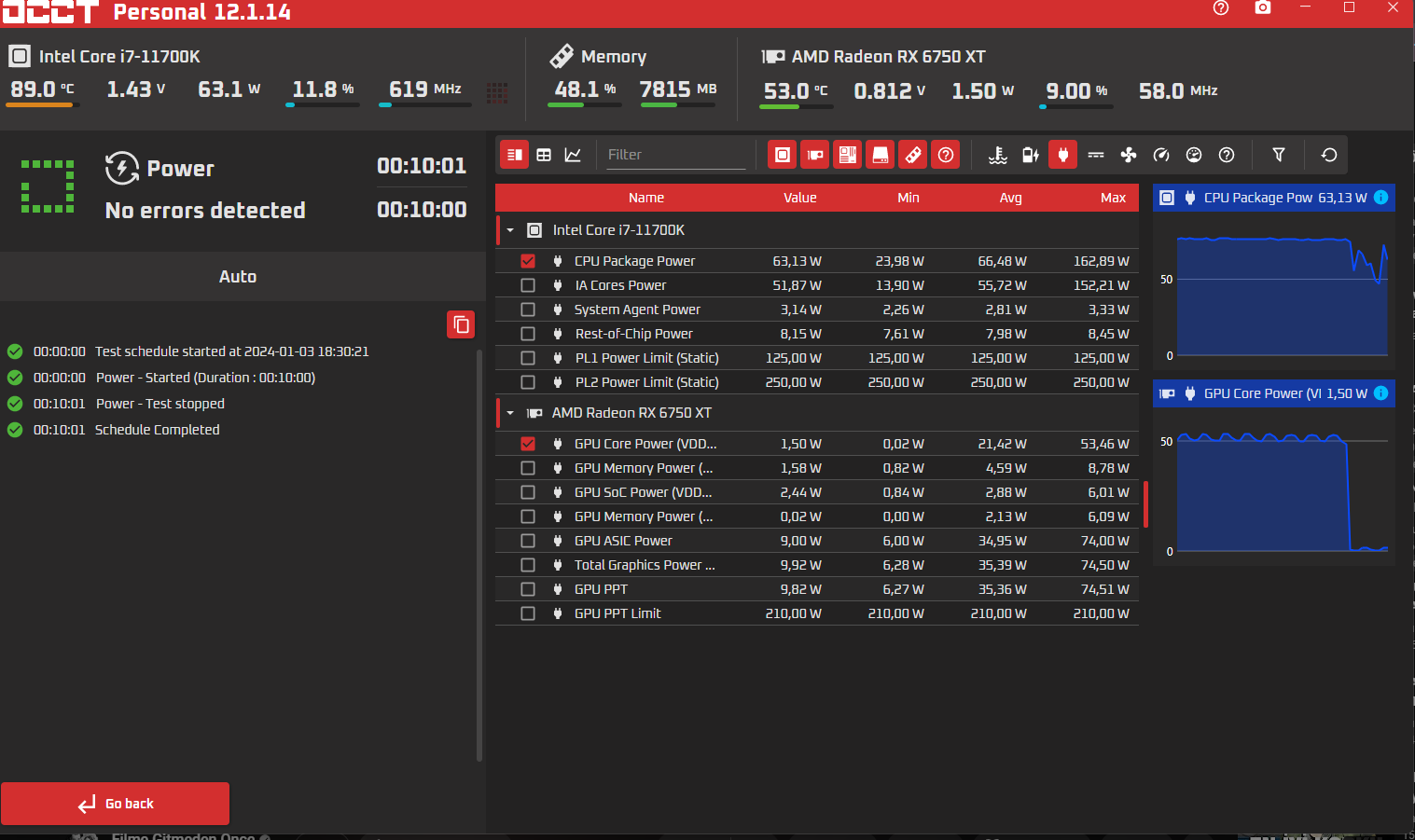Image resolution: width=1415 pixels, height=840 pixels.
Task: Open the help icon in the title bar
Action: (x=1221, y=7)
